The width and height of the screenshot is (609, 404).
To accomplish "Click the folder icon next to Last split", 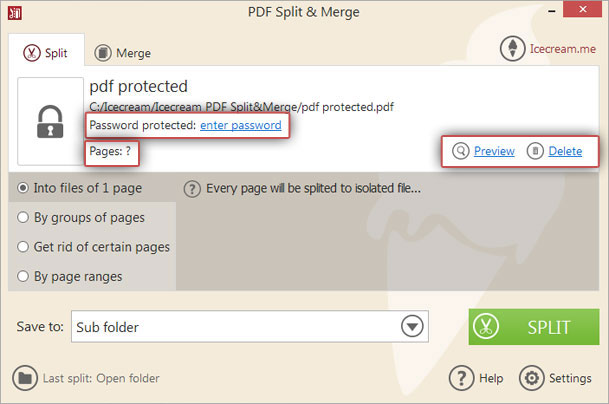I will point(25,378).
